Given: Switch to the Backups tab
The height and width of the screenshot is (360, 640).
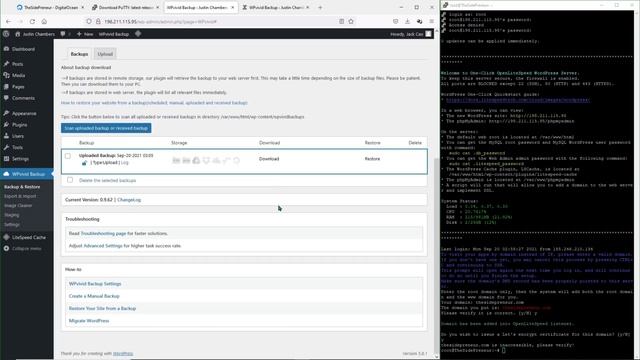Looking at the screenshot, I should pyautogui.click(x=79, y=54).
